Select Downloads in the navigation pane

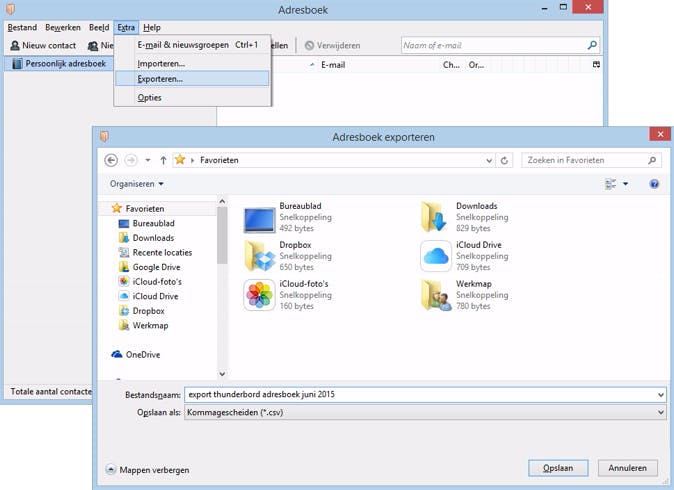click(x=153, y=238)
